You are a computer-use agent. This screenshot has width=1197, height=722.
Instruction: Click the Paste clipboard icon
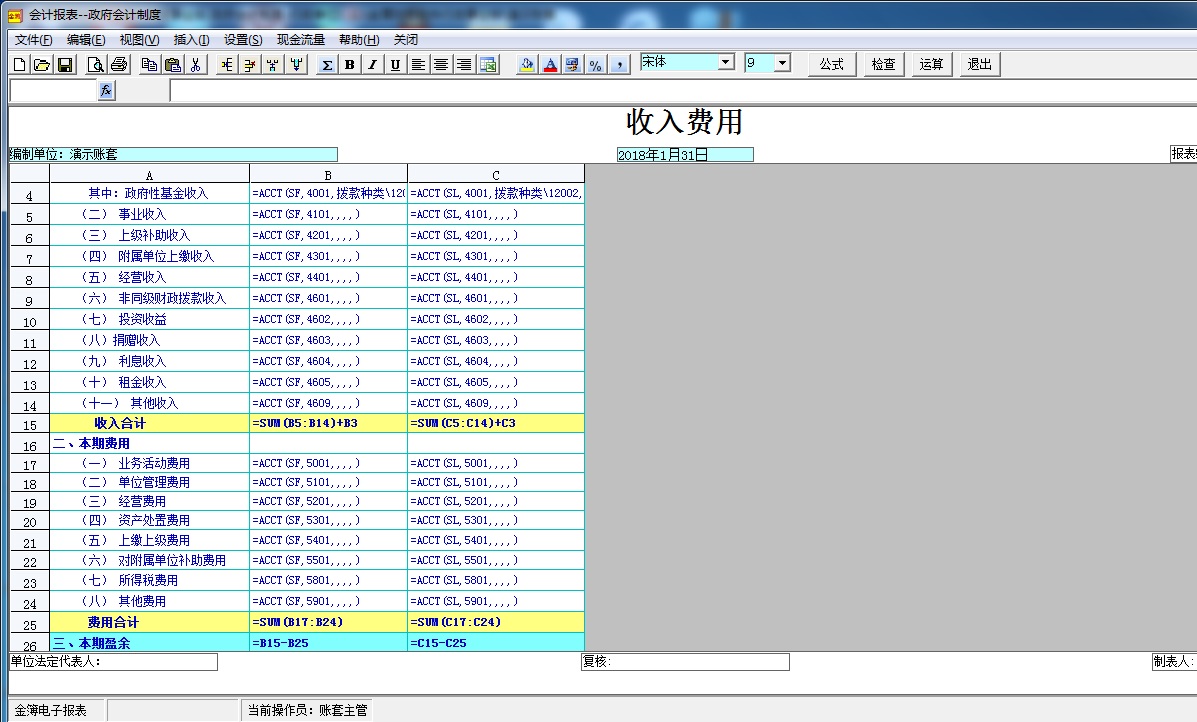(173, 65)
